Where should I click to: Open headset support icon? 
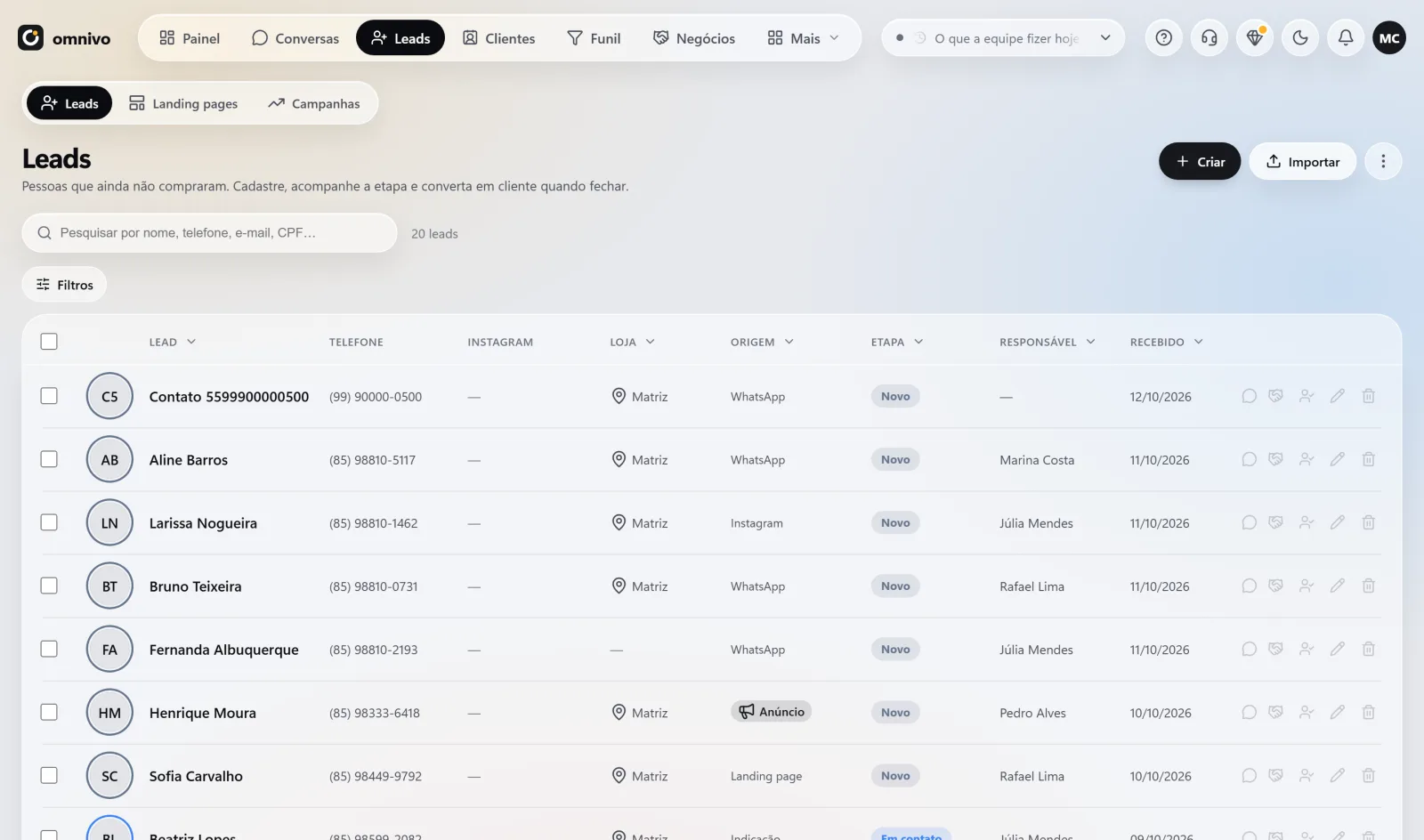tap(1209, 37)
